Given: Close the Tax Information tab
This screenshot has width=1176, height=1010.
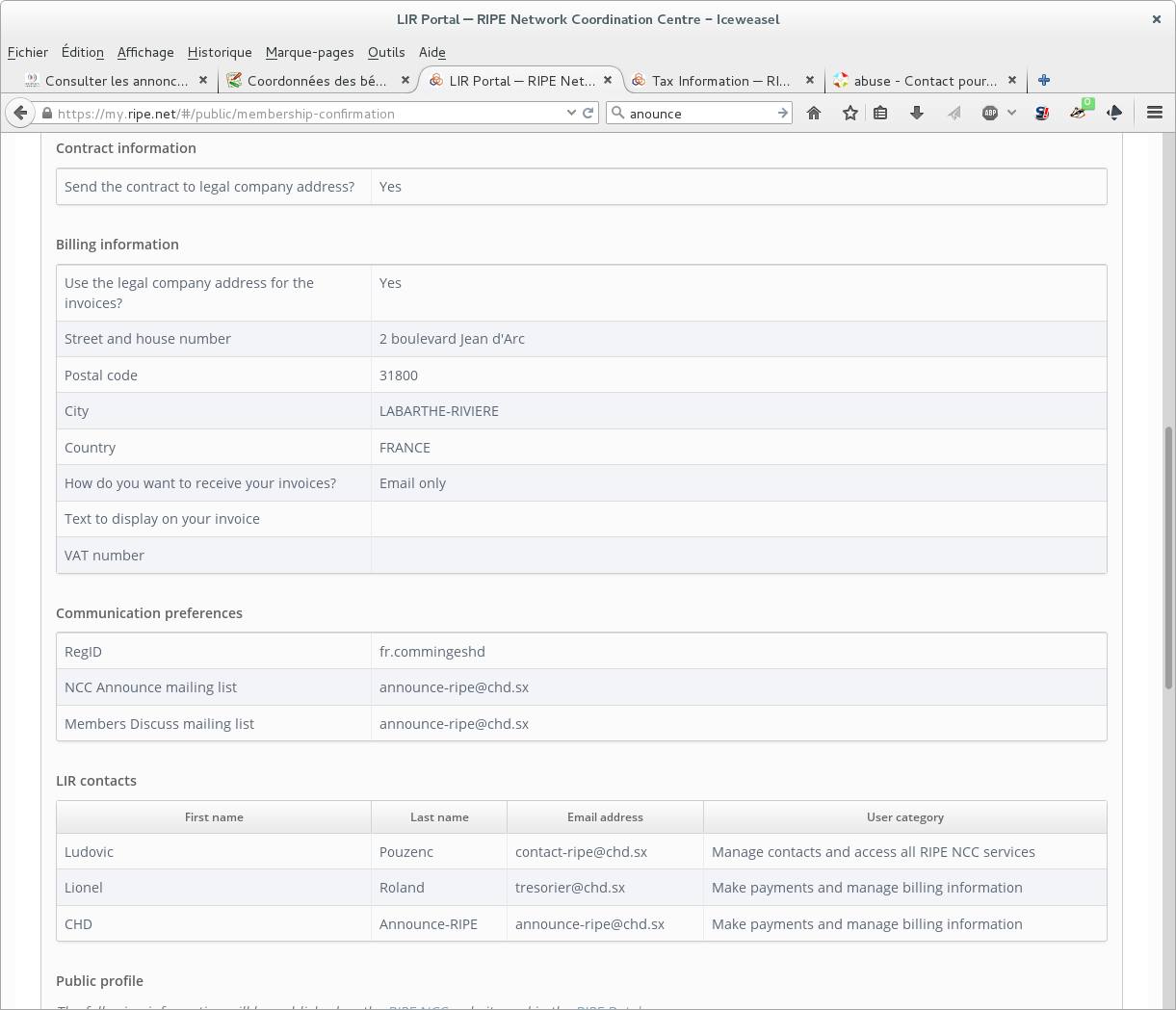Looking at the screenshot, I should coord(810,81).
